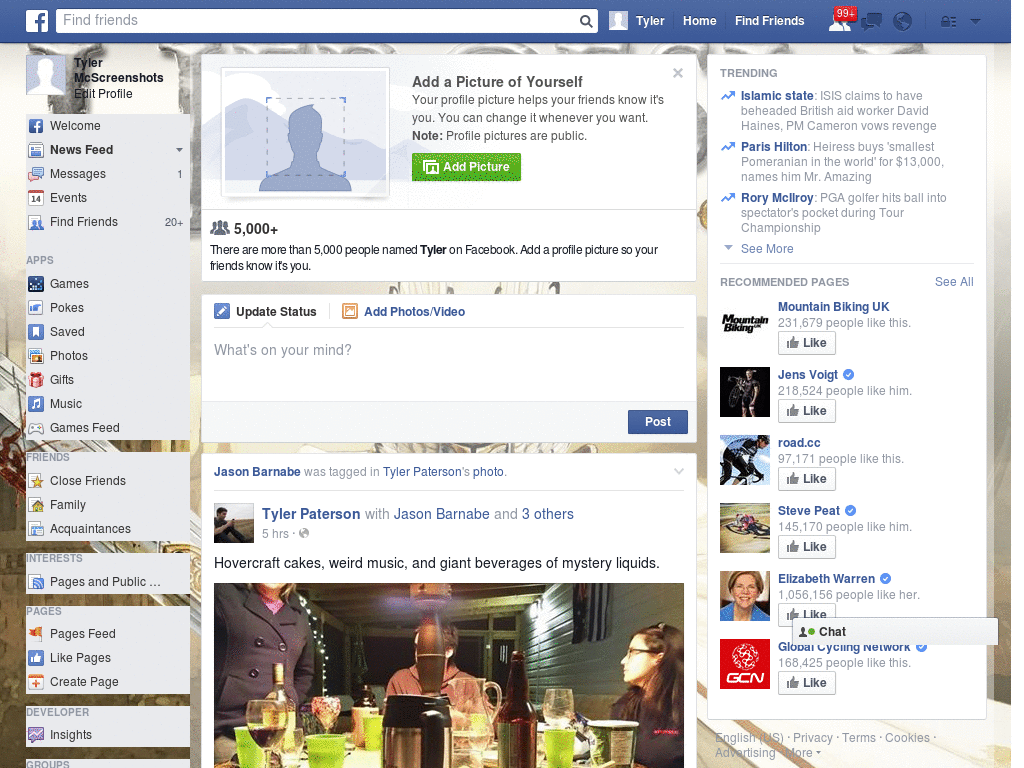Open the Insights chart icon
Screen dimensions: 1024x768
pyautogui.click(x=36, y=735)
